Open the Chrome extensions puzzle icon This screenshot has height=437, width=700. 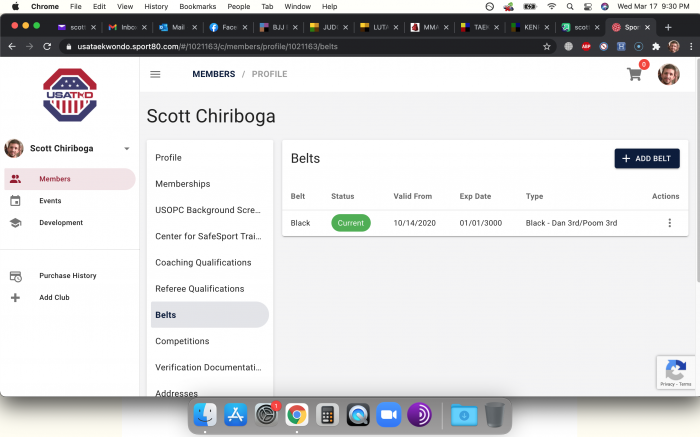pyautogui.click(x=656, y=46)
